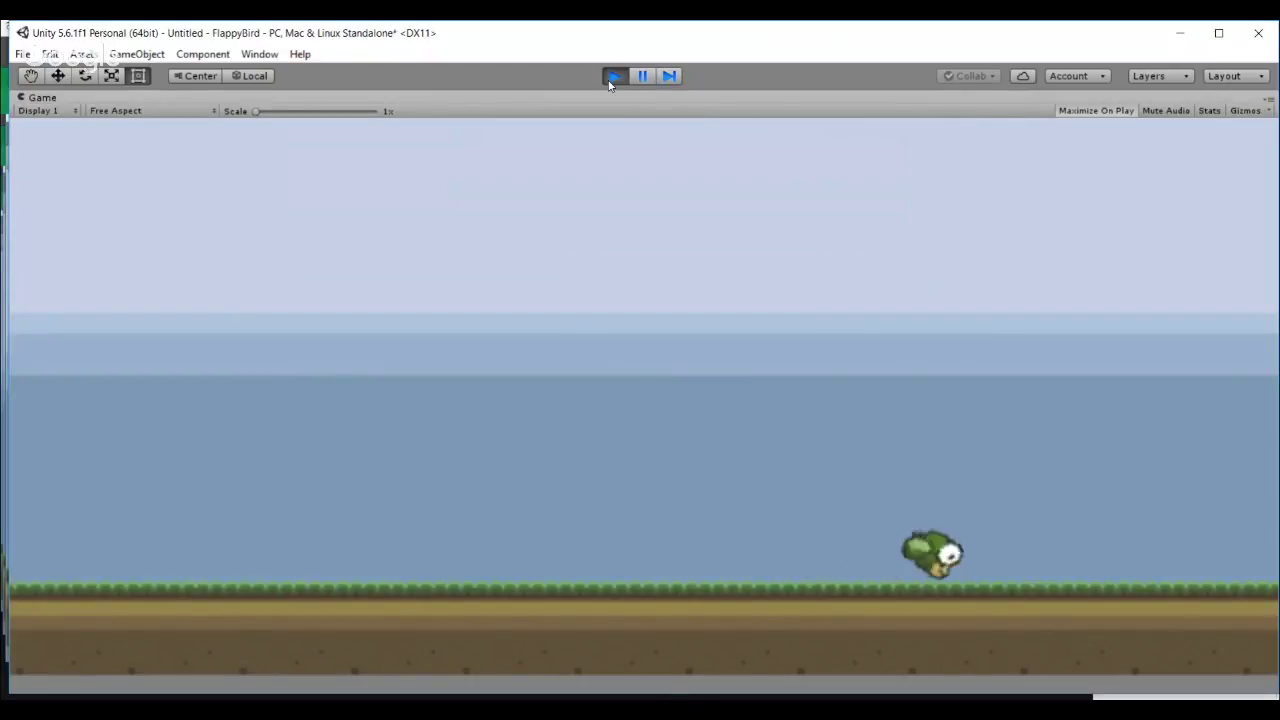Screen dimensions: 1280x720
Task: Select the Rect Transform tool
Action: pyautogui.click(x=138, y=76)
